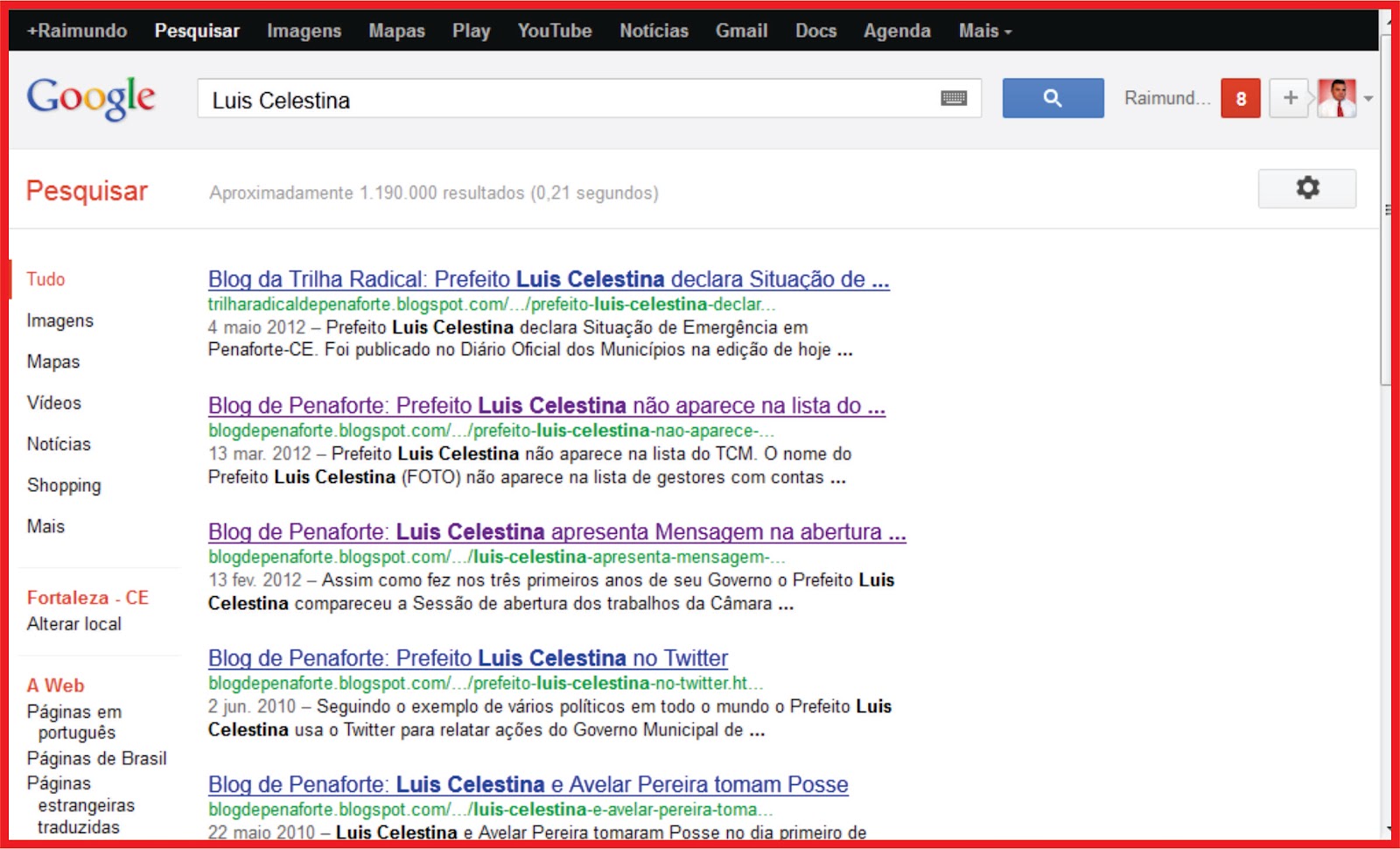
Task: Select Tudo filter in left sidebar
Action: (x=45, y=279)
